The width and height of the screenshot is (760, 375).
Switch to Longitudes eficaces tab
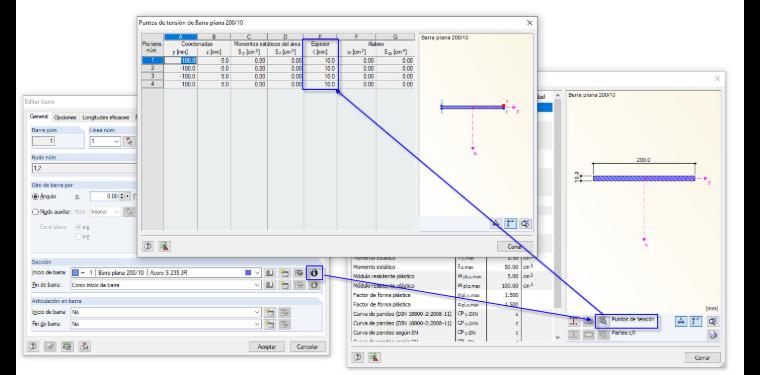tap(106, 117)
